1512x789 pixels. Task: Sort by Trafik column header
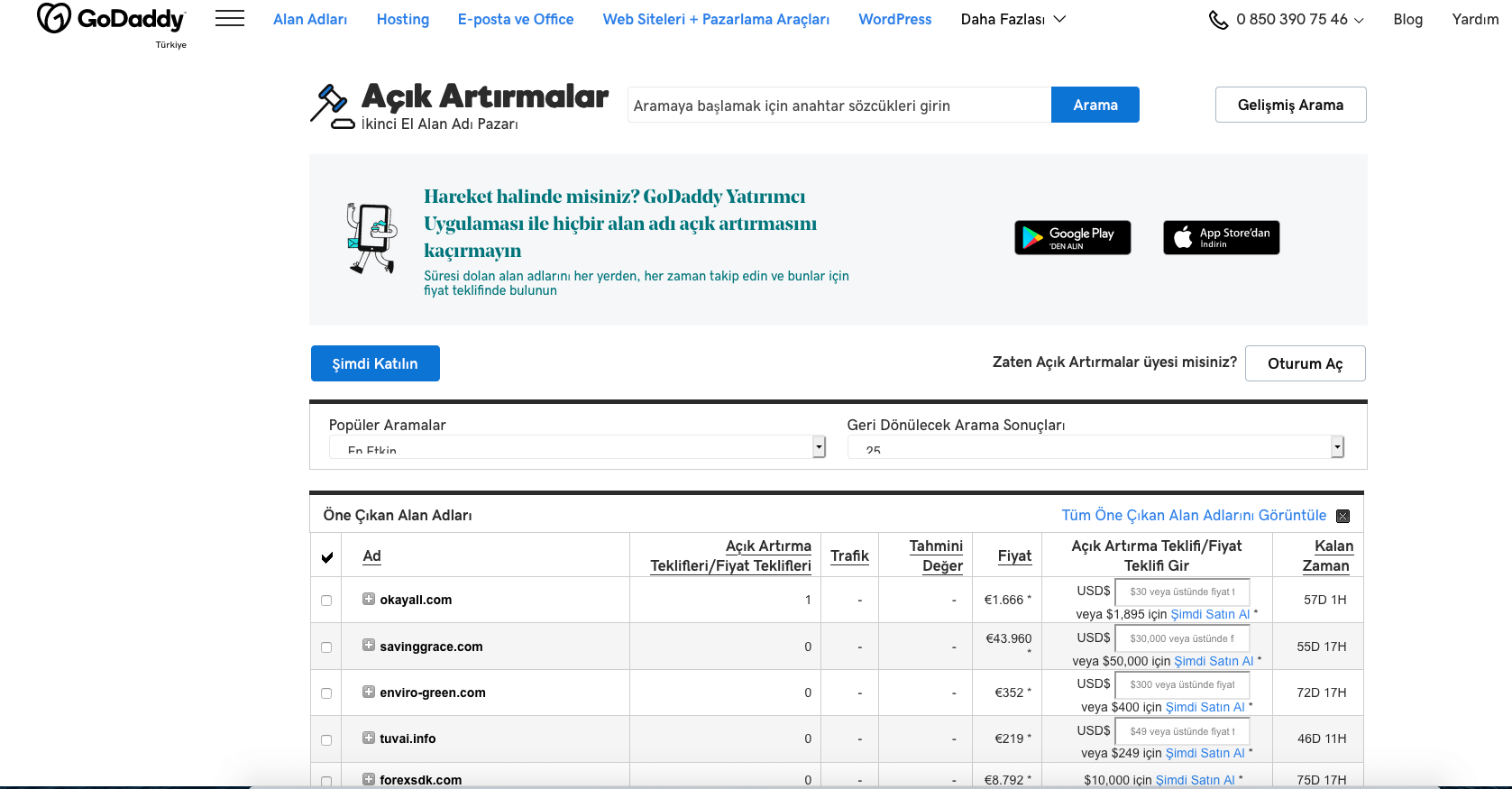pyautogui.click(x=849, y=556)
